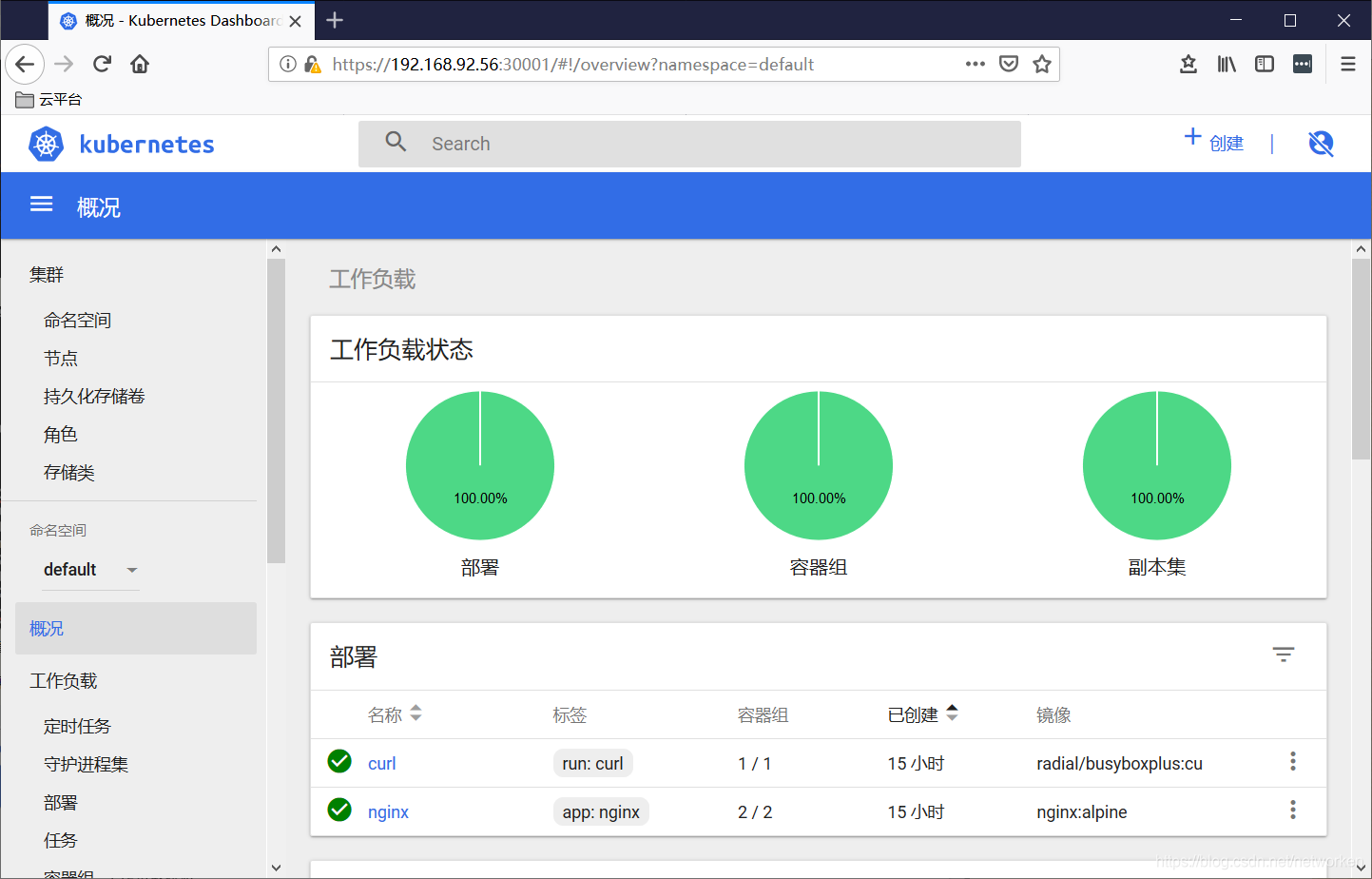This screenshot has height=879, width=1372.
Task: Open the filter icon in 部署 card
Action: click(1284, 654)
